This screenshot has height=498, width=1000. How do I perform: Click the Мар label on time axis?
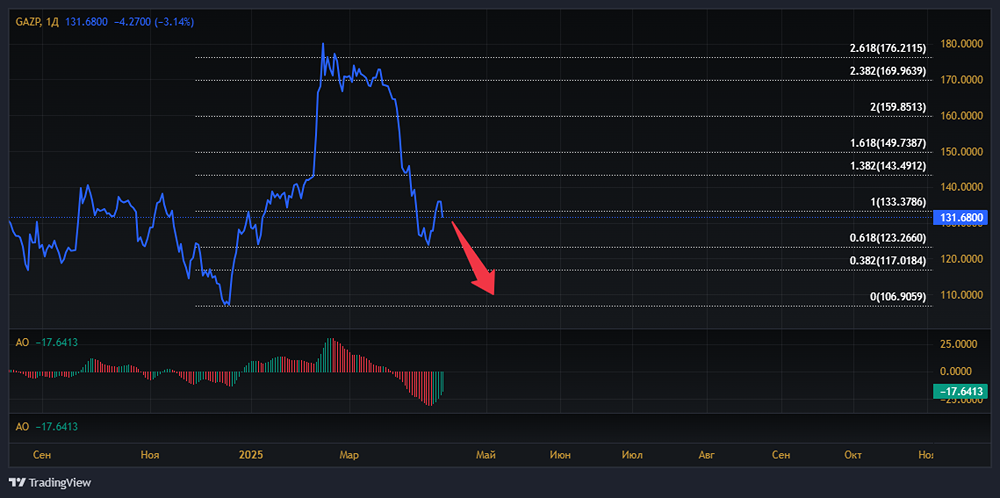349,455
